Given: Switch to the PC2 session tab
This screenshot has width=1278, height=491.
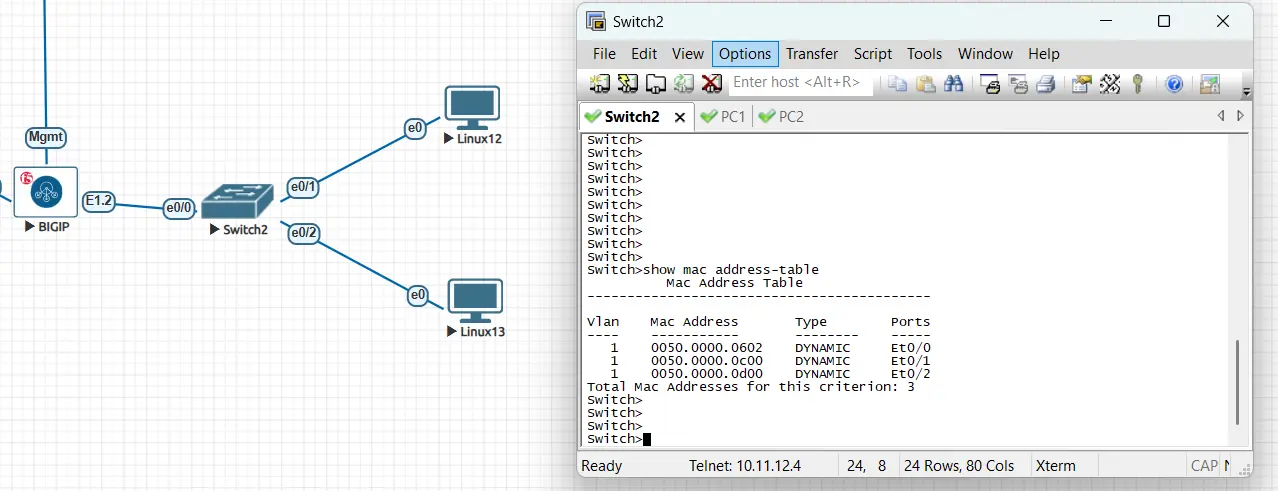Looking at the screenshot, I should click(781, 116).
